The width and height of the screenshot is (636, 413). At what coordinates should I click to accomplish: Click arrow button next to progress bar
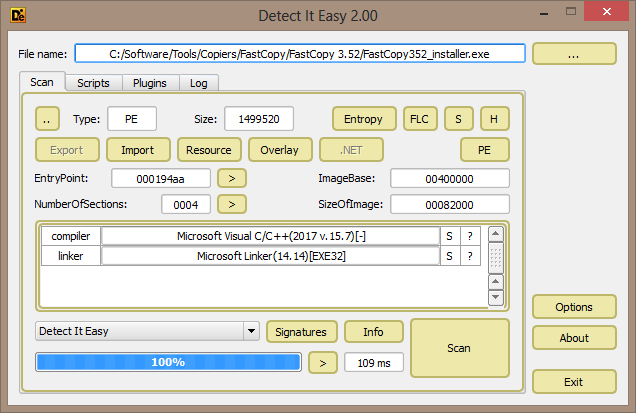pos(323,362)
